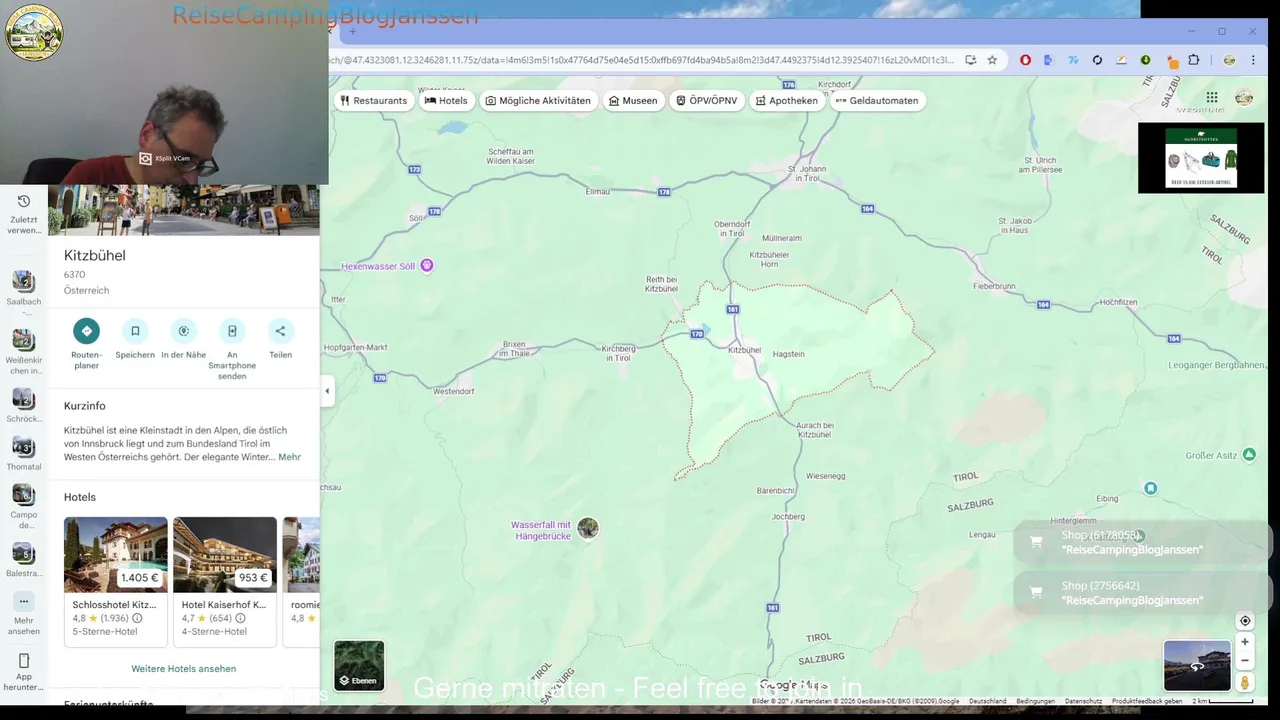
Task: Zoom in the map with the plus button
Action: coord(1245,642)
